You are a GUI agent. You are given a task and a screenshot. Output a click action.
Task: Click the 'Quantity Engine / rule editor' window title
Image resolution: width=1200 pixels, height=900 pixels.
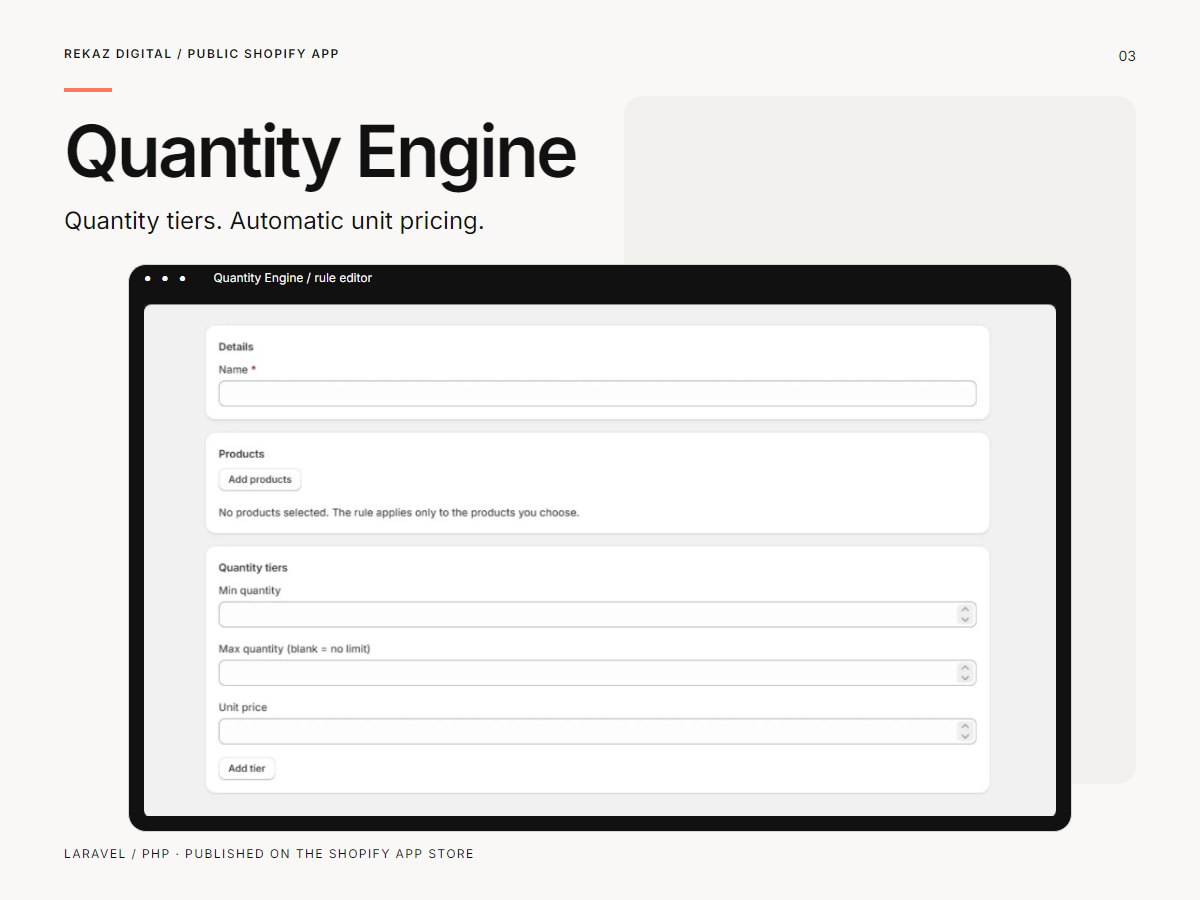pyautogui.click(x=293, y=278)
